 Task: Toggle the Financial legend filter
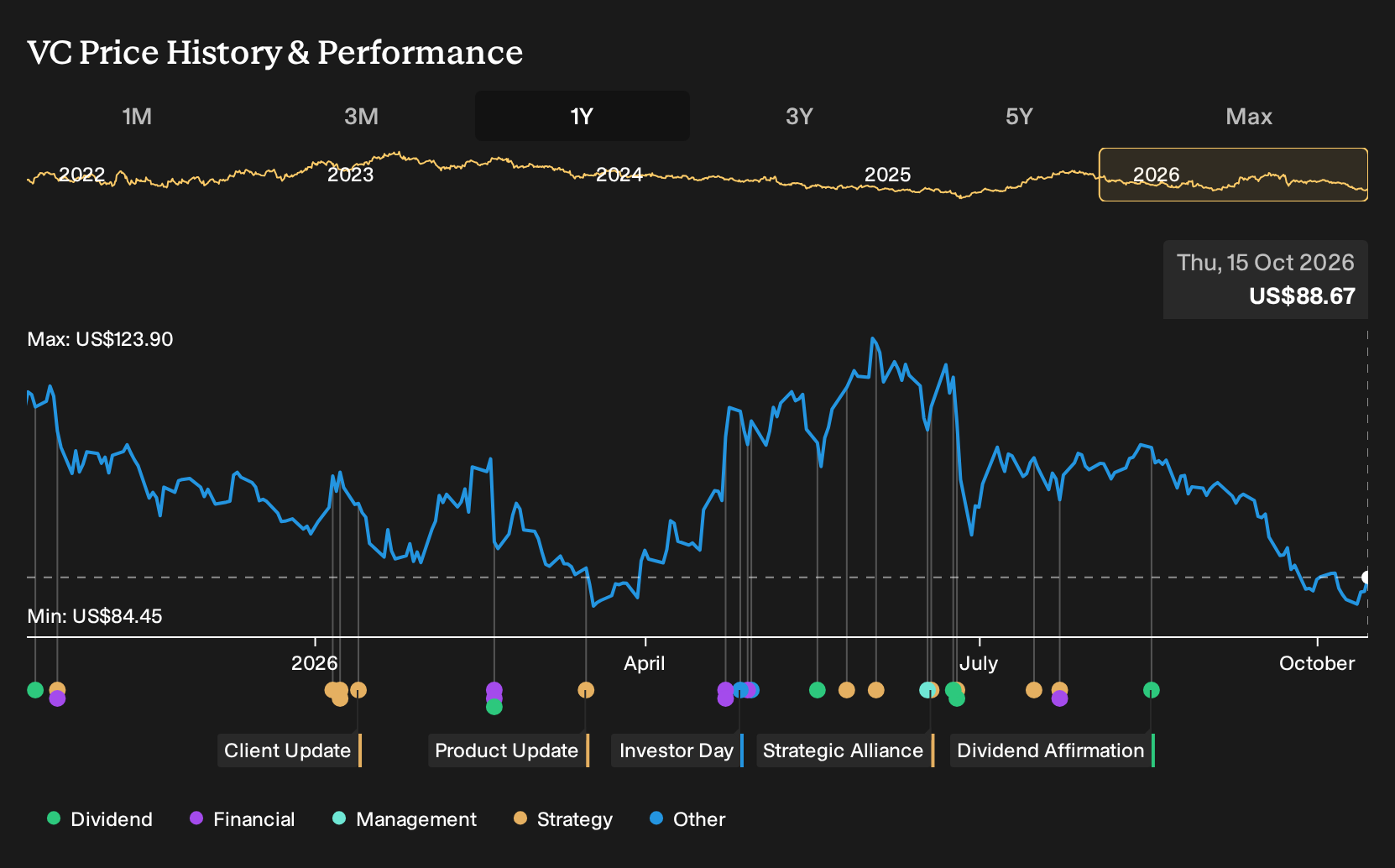243,819
